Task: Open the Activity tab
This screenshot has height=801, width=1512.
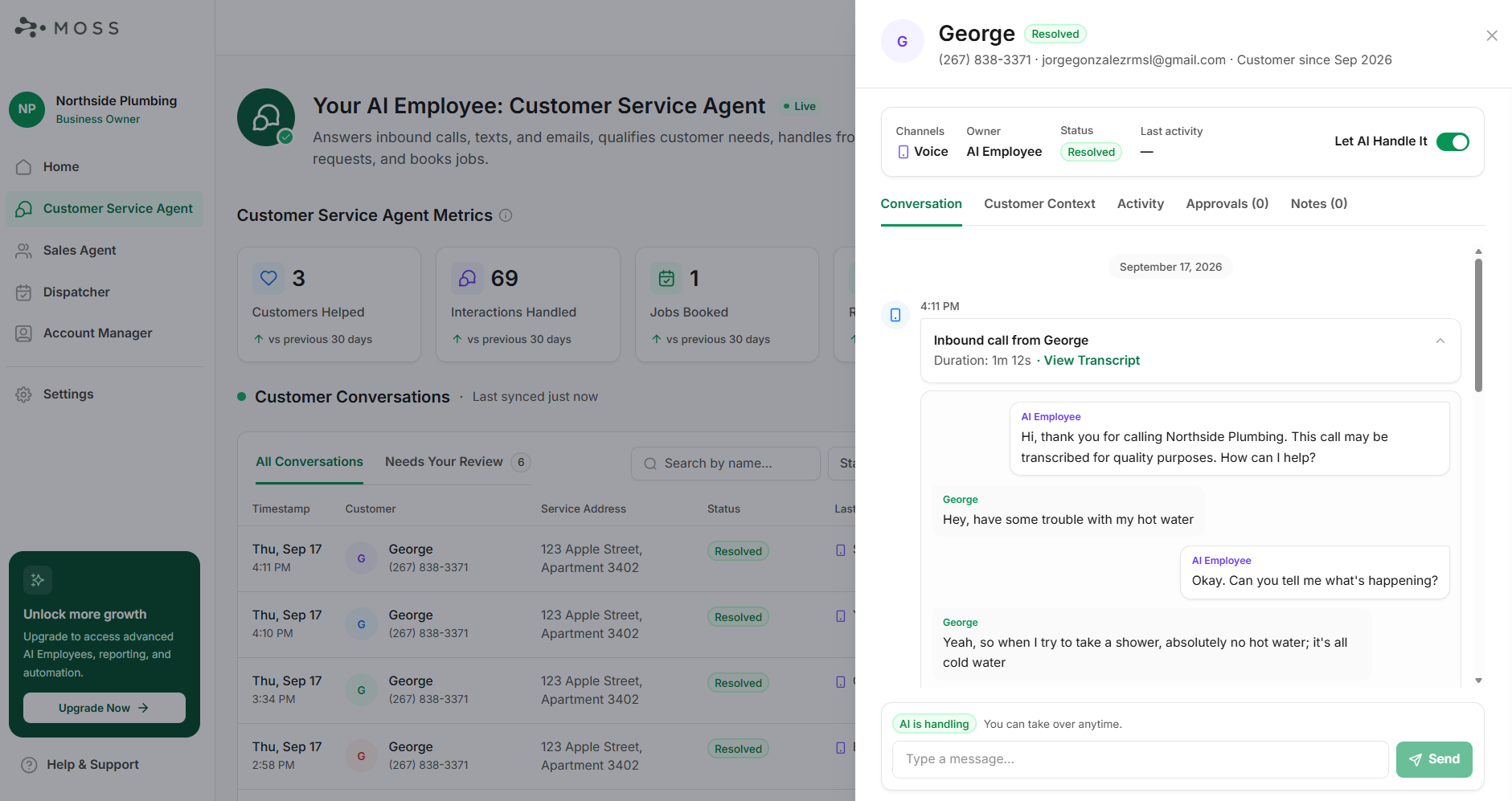Action: [x=1140, y=204]
